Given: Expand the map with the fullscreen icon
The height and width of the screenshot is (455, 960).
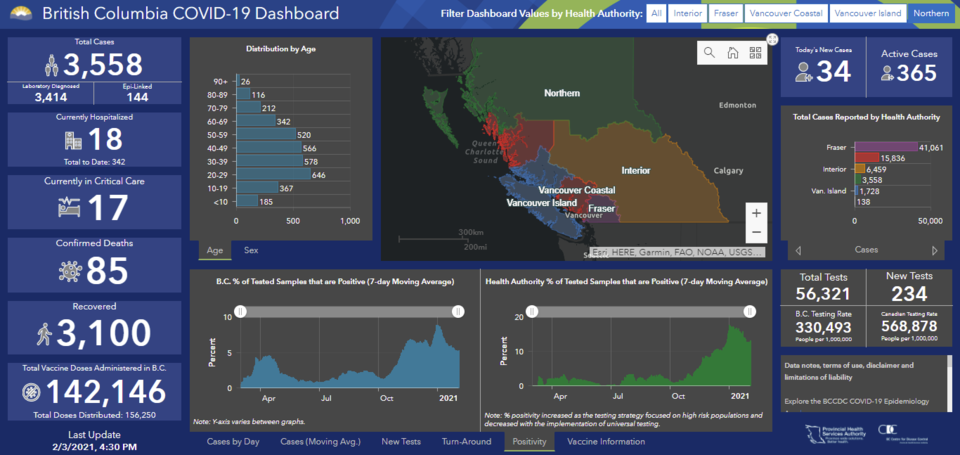Looking at the screenshot, I should pyautogui.click(x=772, y=39).
